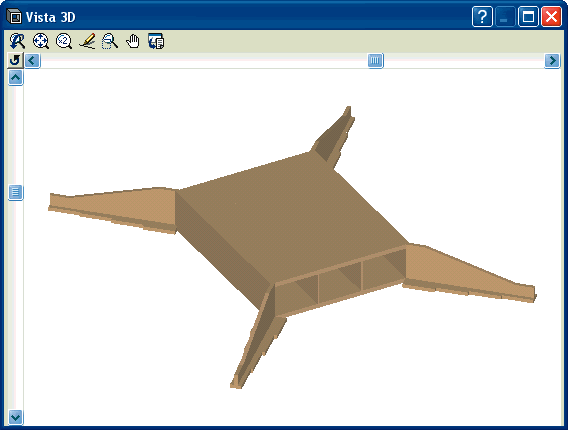Click the vertical rotation up arrow
Image resolution: width=568 pixels, height=430 pixels.
[16, 78]
